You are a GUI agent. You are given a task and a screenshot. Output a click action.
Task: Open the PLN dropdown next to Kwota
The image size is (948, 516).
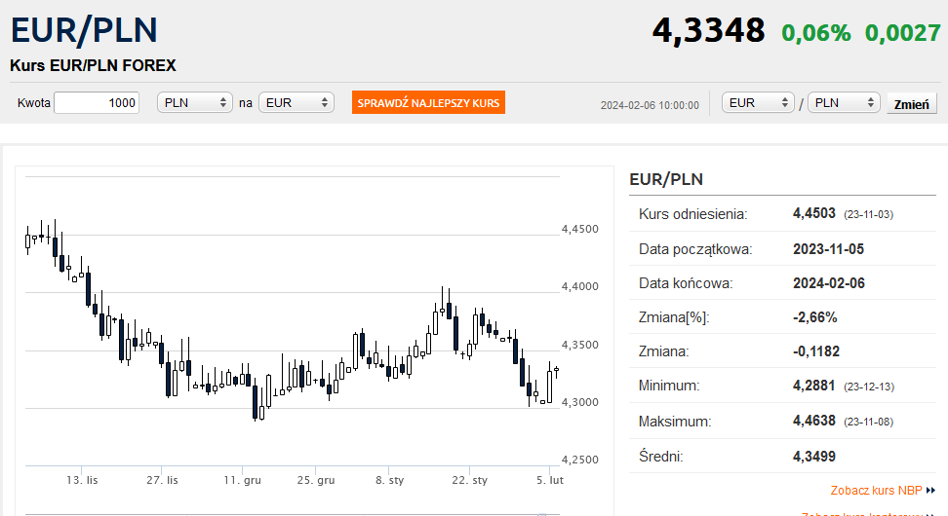coord(196,103)
